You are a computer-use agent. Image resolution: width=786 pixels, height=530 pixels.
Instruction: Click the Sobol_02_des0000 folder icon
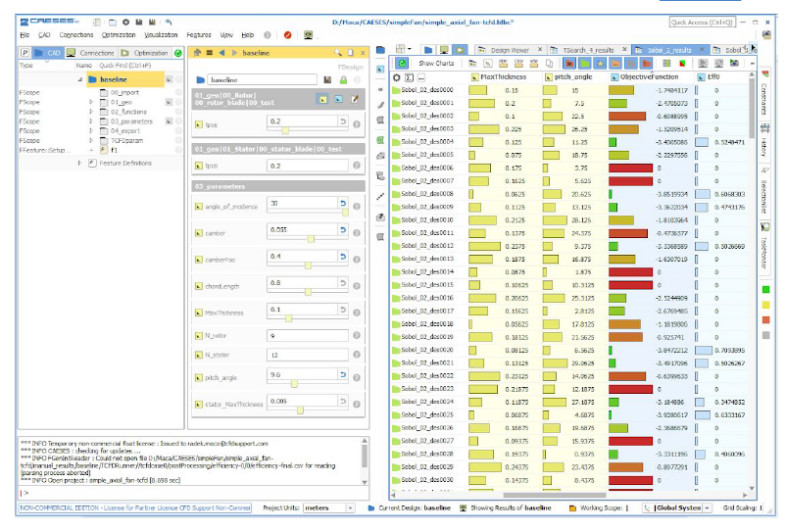point(396,90)
